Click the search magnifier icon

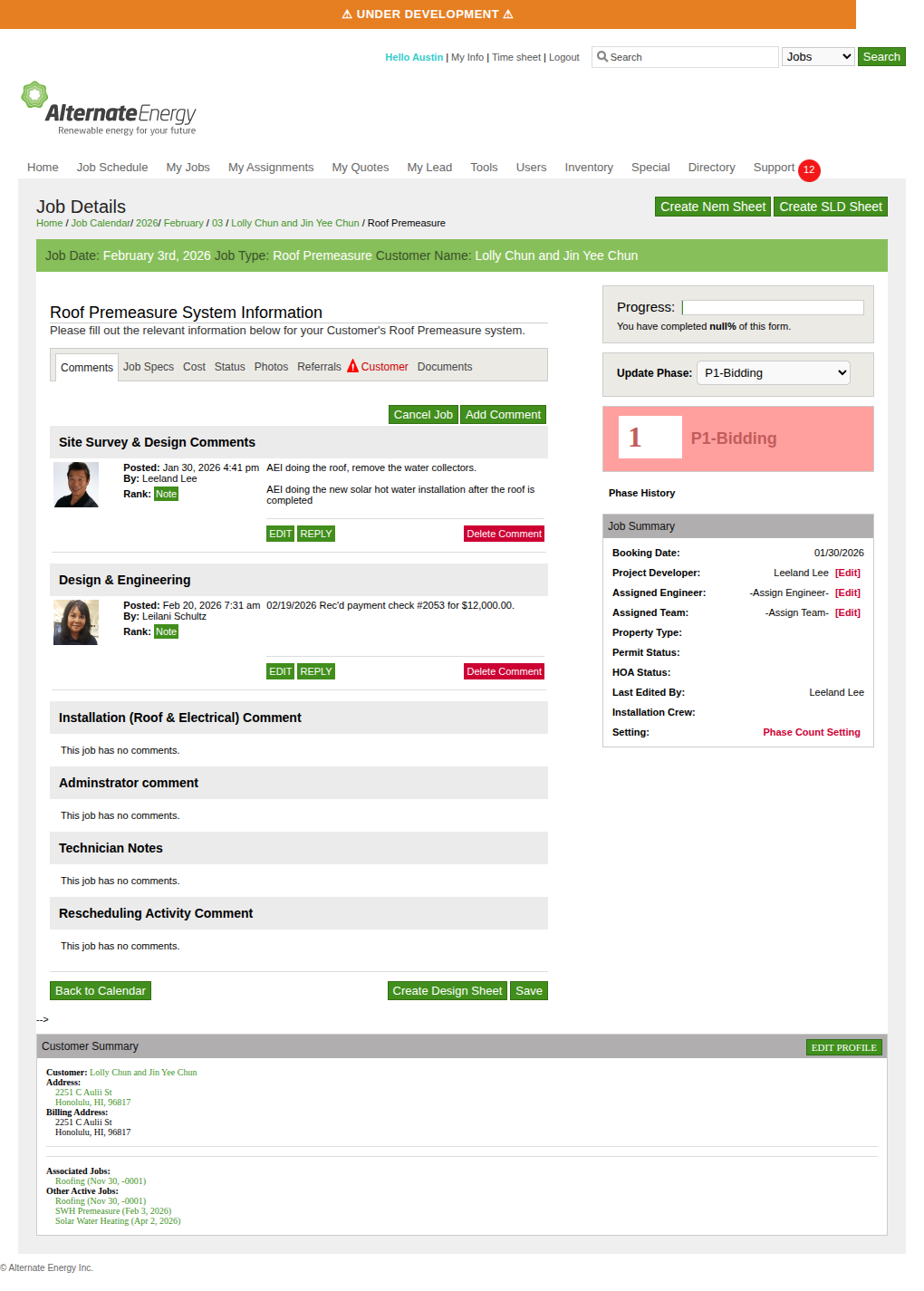click(602, 56)
